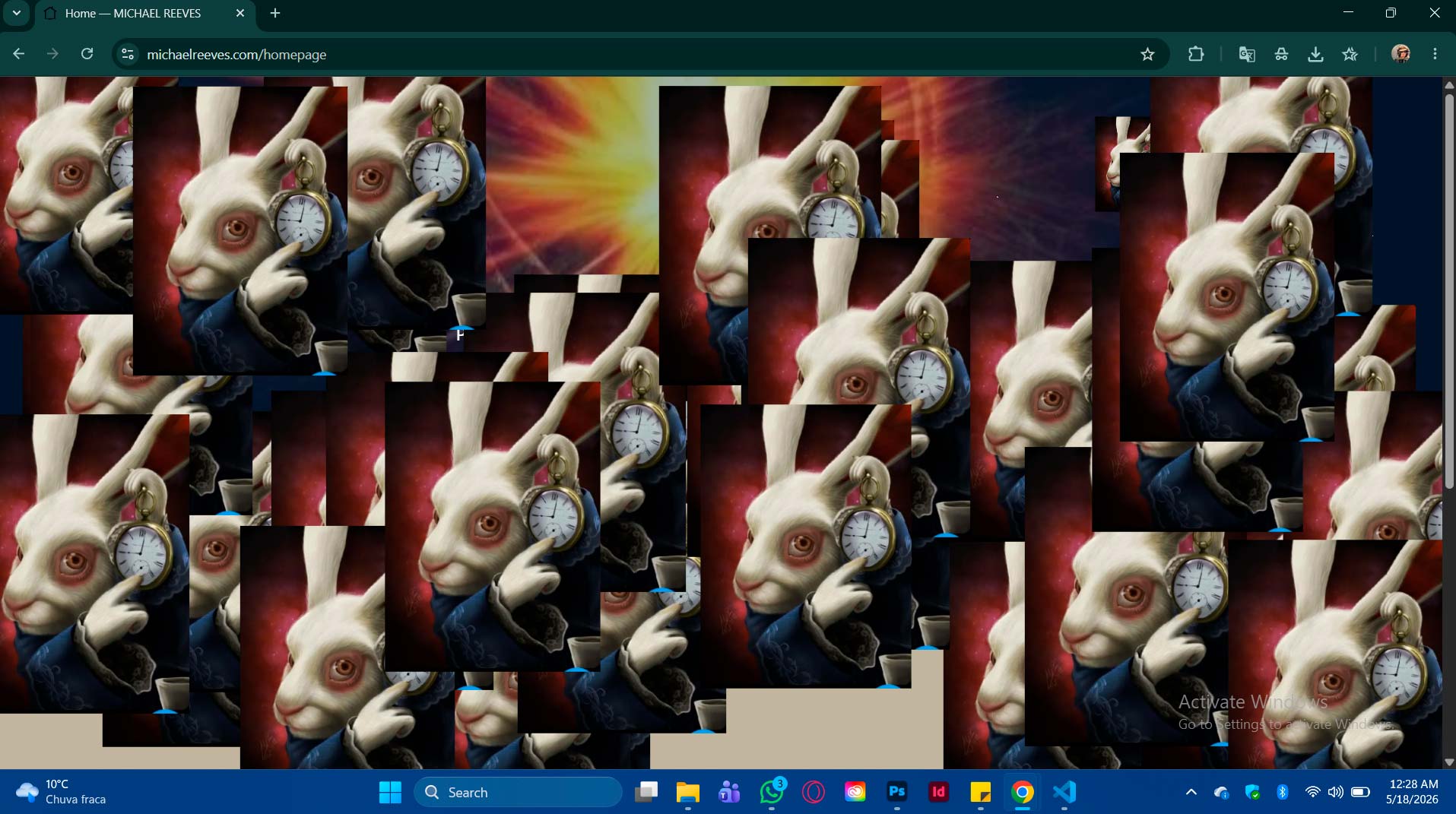Click the page scrollbar down arrow

click(x=1449, y=762)
